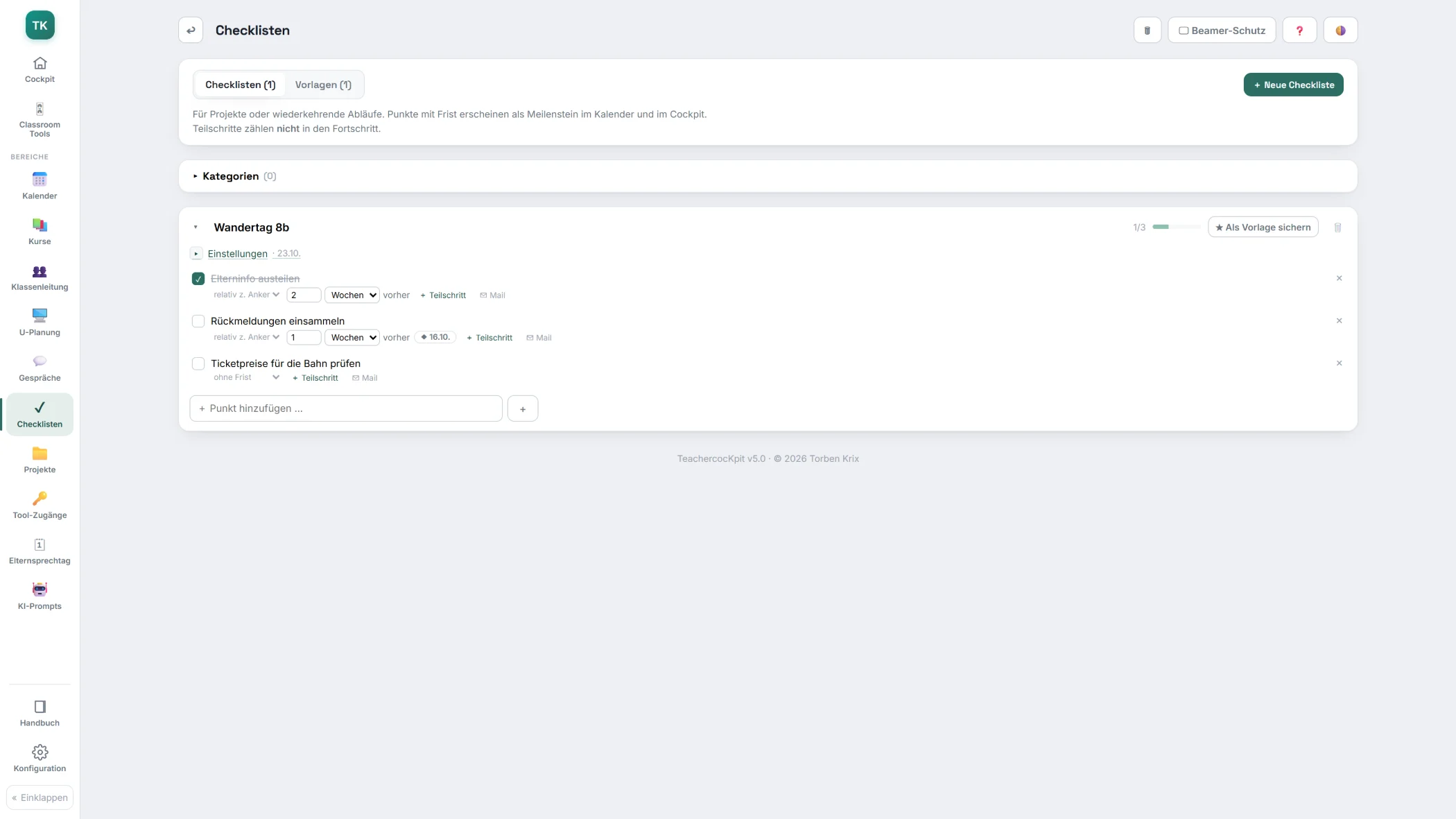
Task: Open Classroom Tools in sidebar
Action: pos(40,119)
